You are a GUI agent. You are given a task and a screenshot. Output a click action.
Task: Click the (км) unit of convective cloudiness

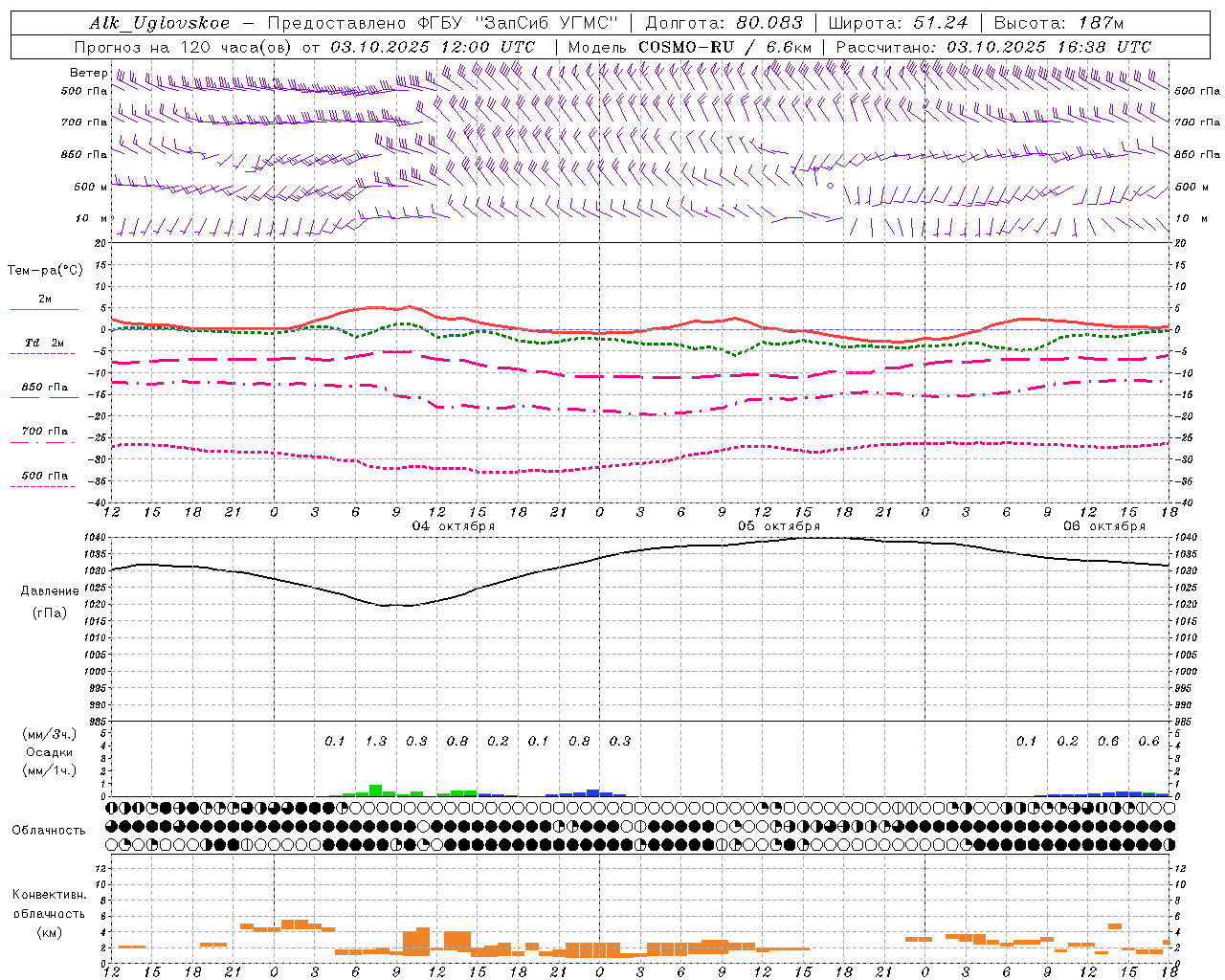(50, 932)
